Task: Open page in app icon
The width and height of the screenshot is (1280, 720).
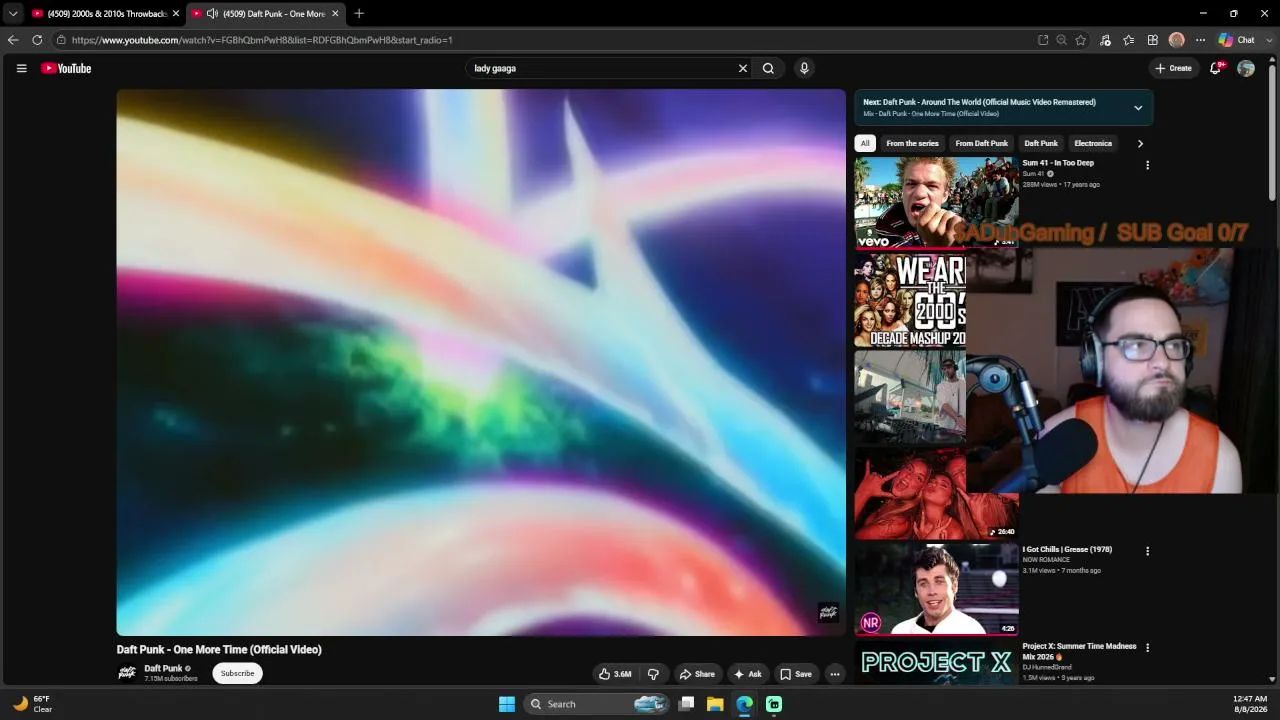Action: (1043, 40)
